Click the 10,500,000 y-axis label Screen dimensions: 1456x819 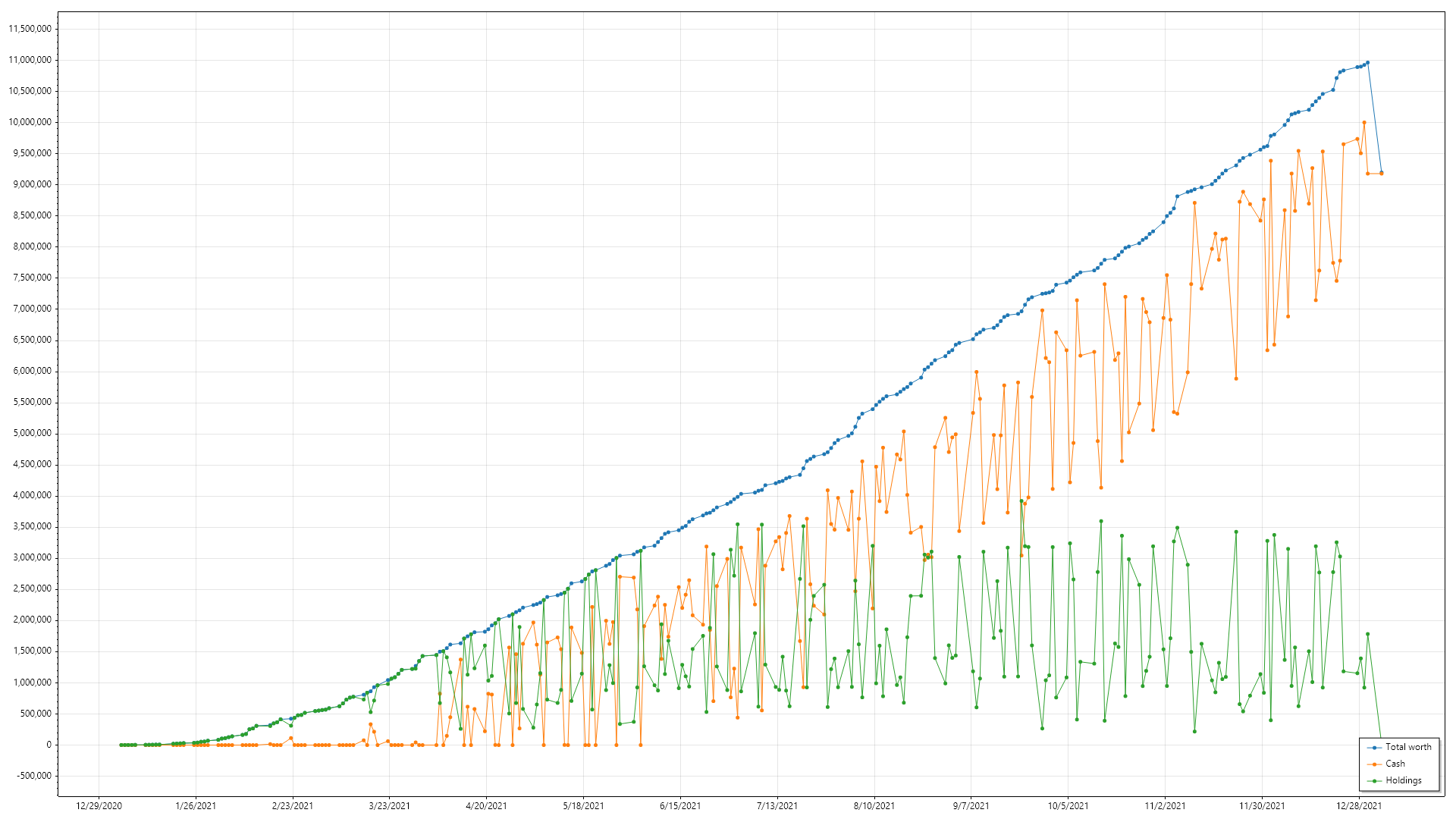[30, 91]
